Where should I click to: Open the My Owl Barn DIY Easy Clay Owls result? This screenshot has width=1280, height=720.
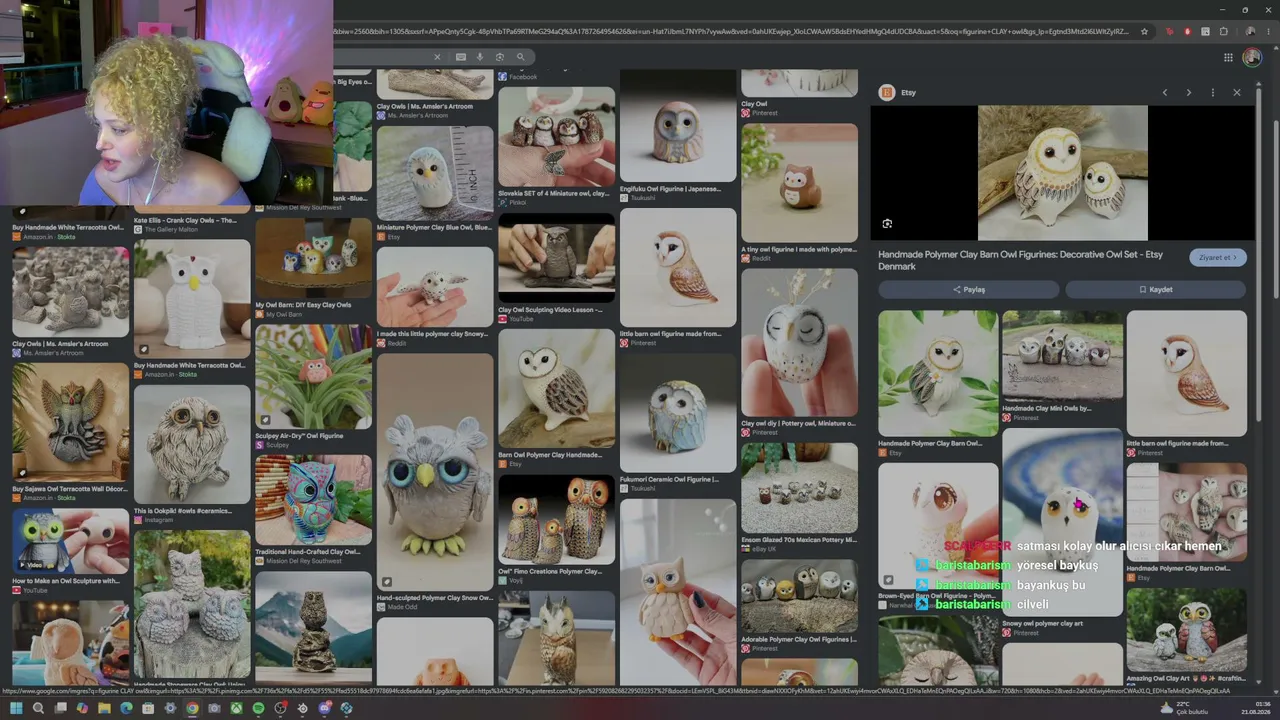coord(313,258)
